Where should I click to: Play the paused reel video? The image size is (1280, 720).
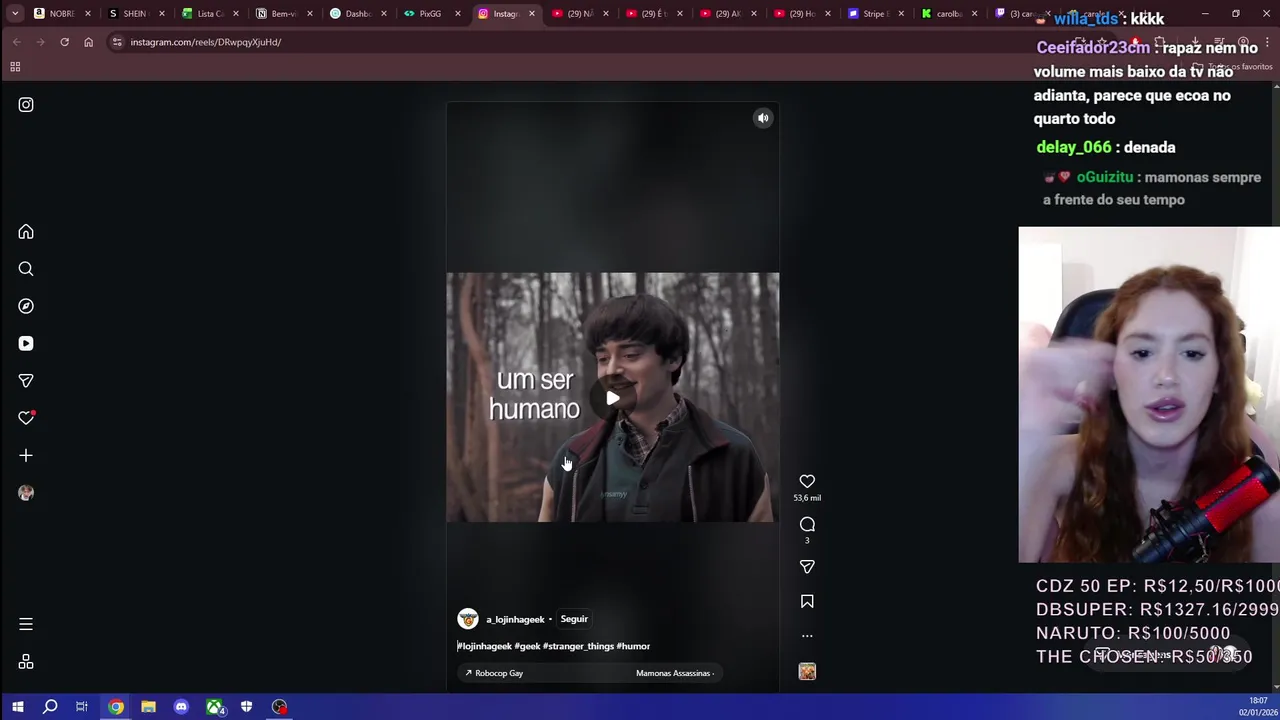tap(613, 398)
